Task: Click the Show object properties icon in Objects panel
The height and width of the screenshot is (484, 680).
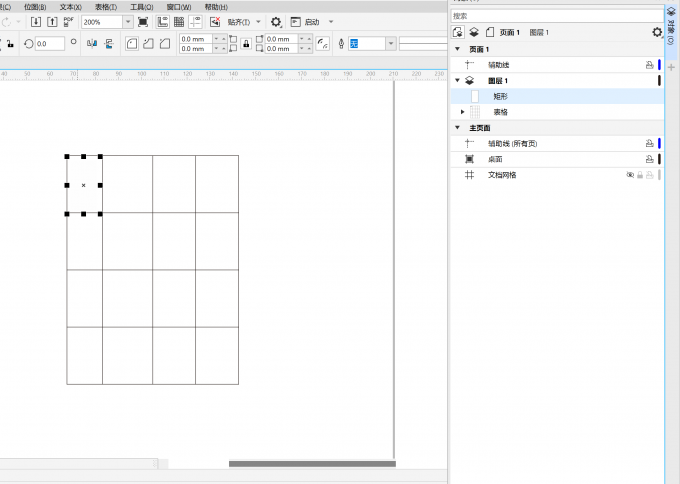Action: (x=458, y=32)
